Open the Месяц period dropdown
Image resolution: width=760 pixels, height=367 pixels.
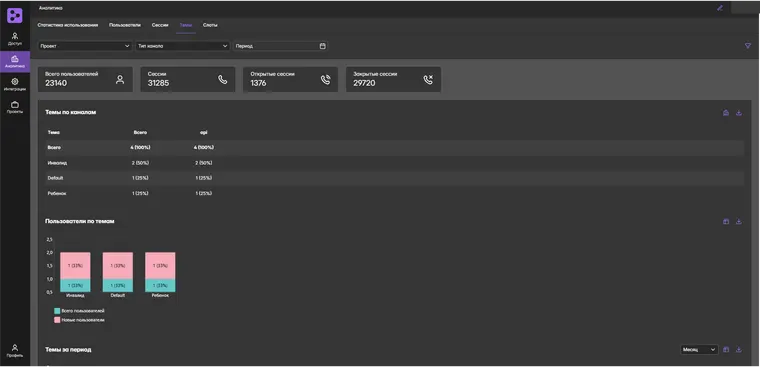click(x=699, y=350)
